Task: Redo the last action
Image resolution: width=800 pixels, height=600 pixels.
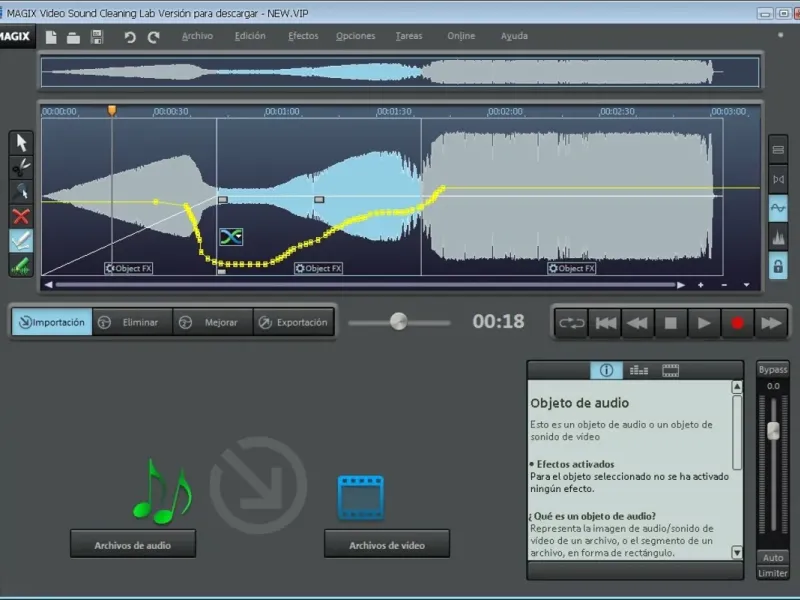Action: click(x=154, y=37)
